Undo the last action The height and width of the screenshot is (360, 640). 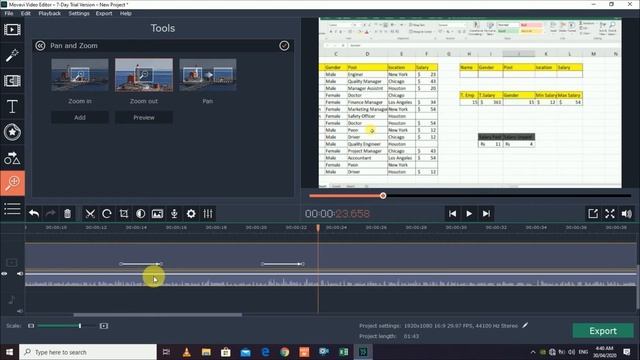(x=34, y=213)
